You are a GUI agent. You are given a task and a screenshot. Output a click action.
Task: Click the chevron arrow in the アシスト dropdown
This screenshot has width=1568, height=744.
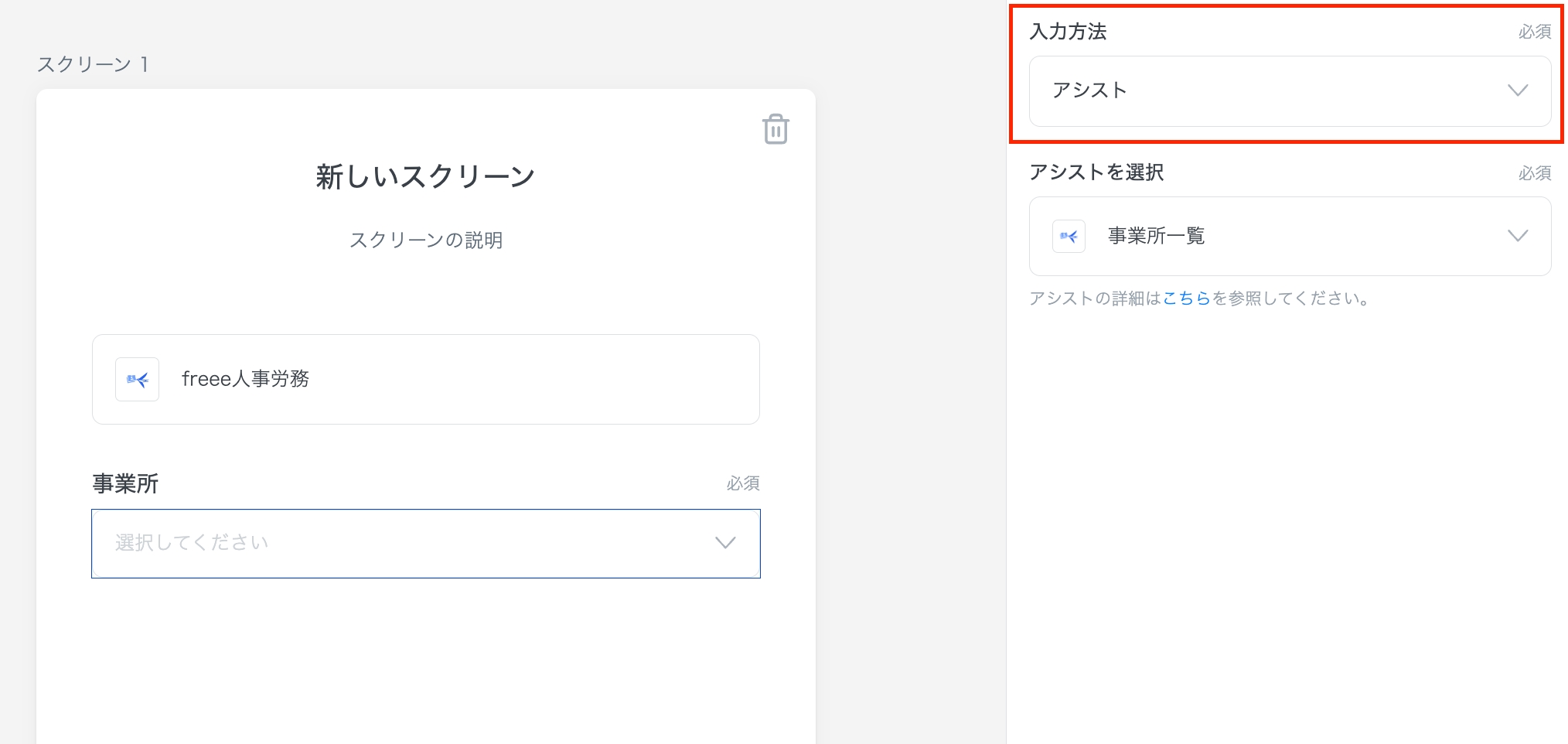coord(1518,90)
